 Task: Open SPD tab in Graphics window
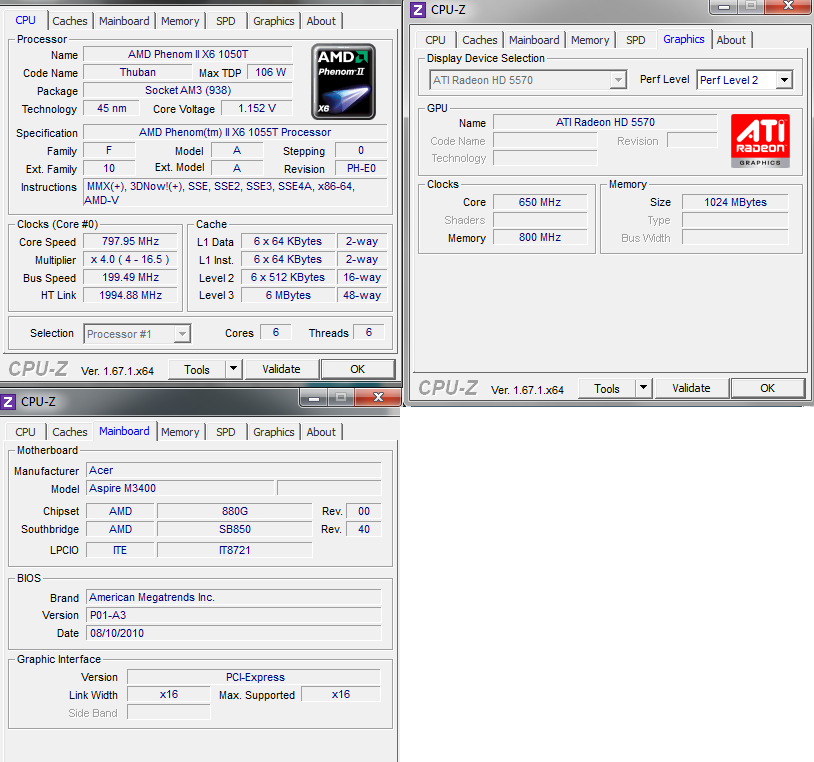[635, 40]
